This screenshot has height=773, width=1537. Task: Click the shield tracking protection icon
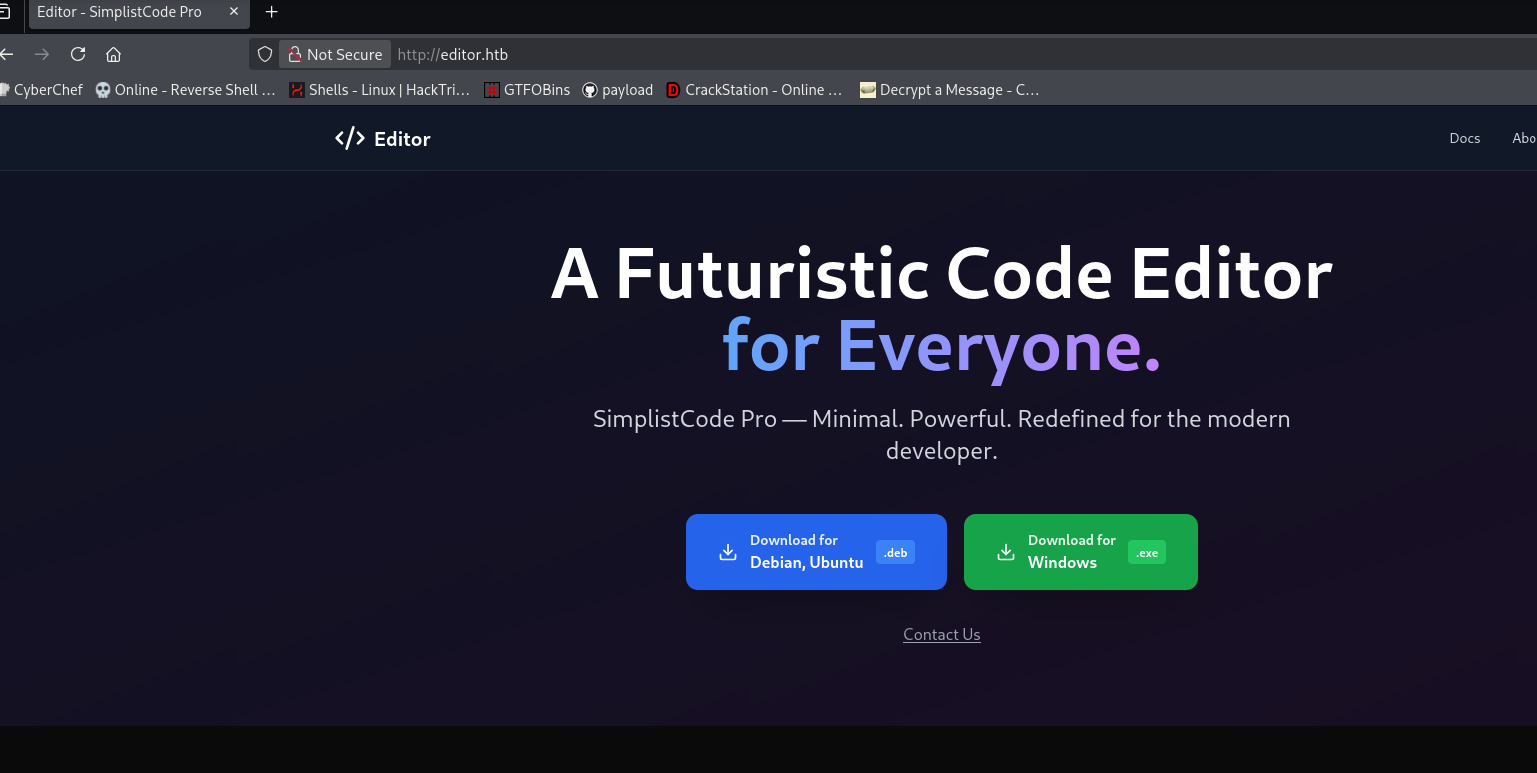click(265, 54)
